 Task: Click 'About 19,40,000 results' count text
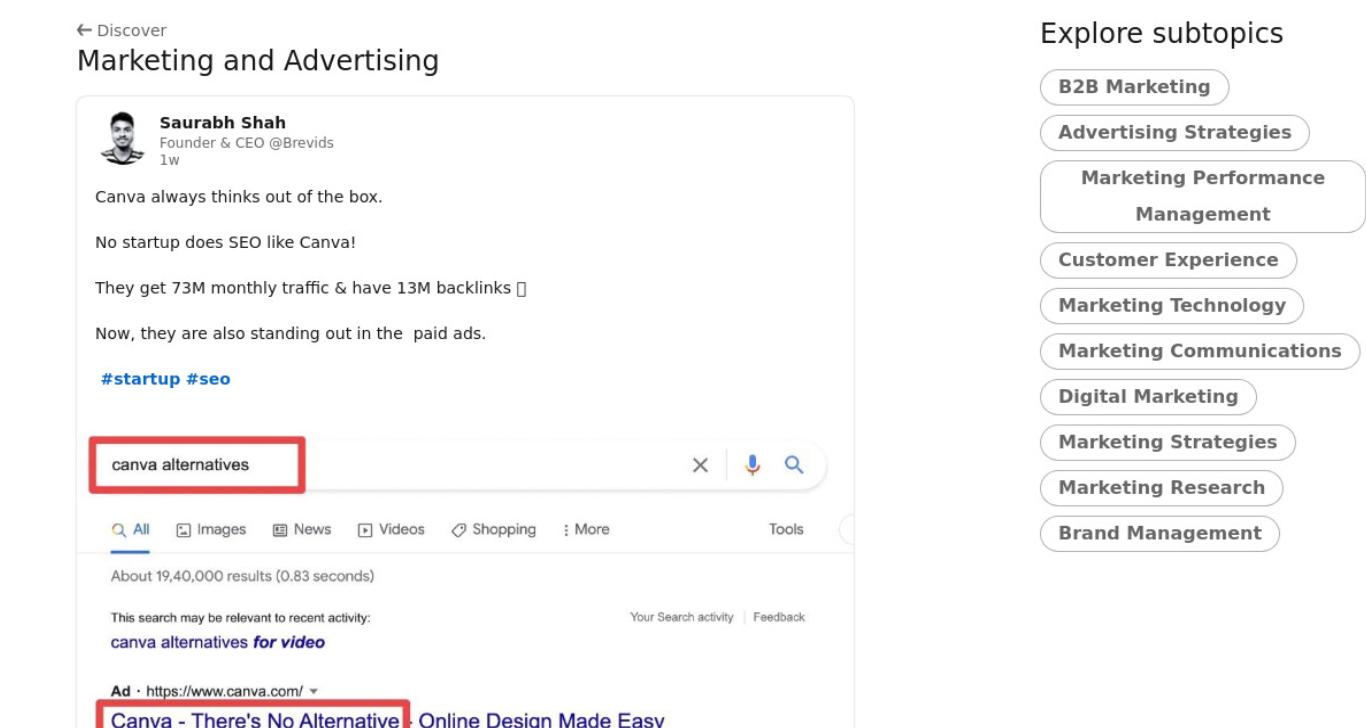[243, 577]
